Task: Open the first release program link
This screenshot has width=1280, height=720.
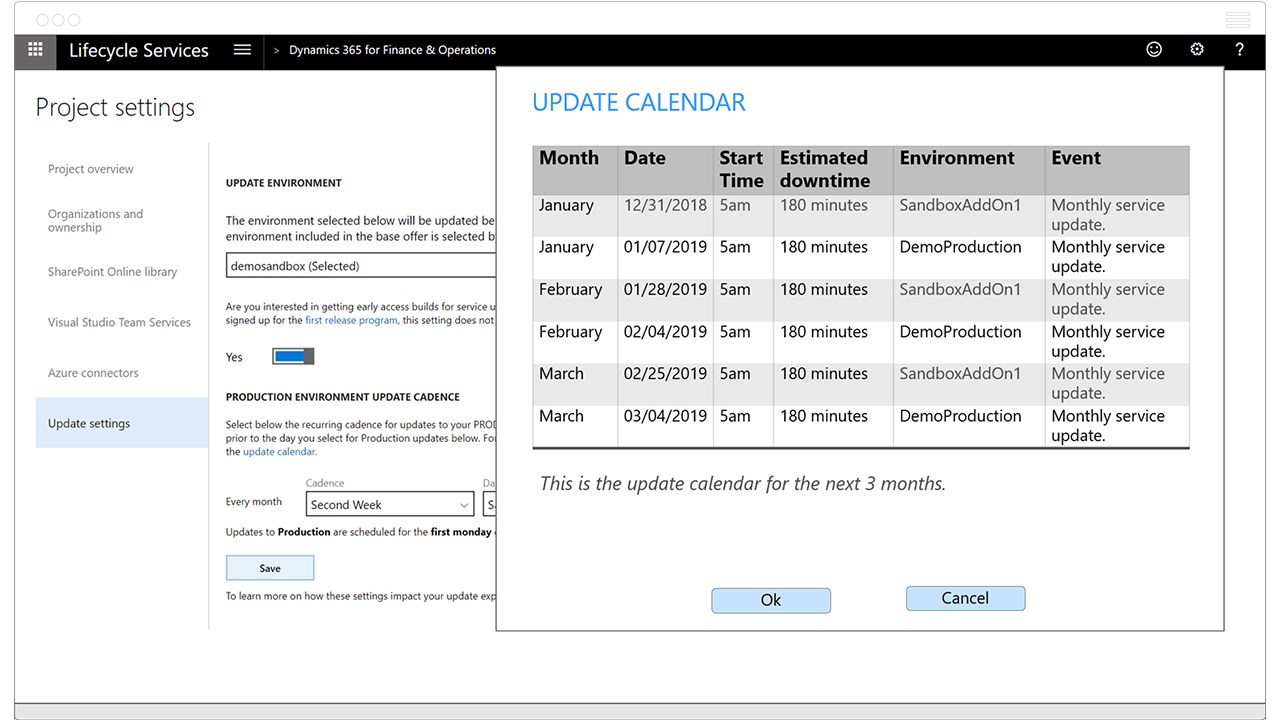Action: (350, 321)
